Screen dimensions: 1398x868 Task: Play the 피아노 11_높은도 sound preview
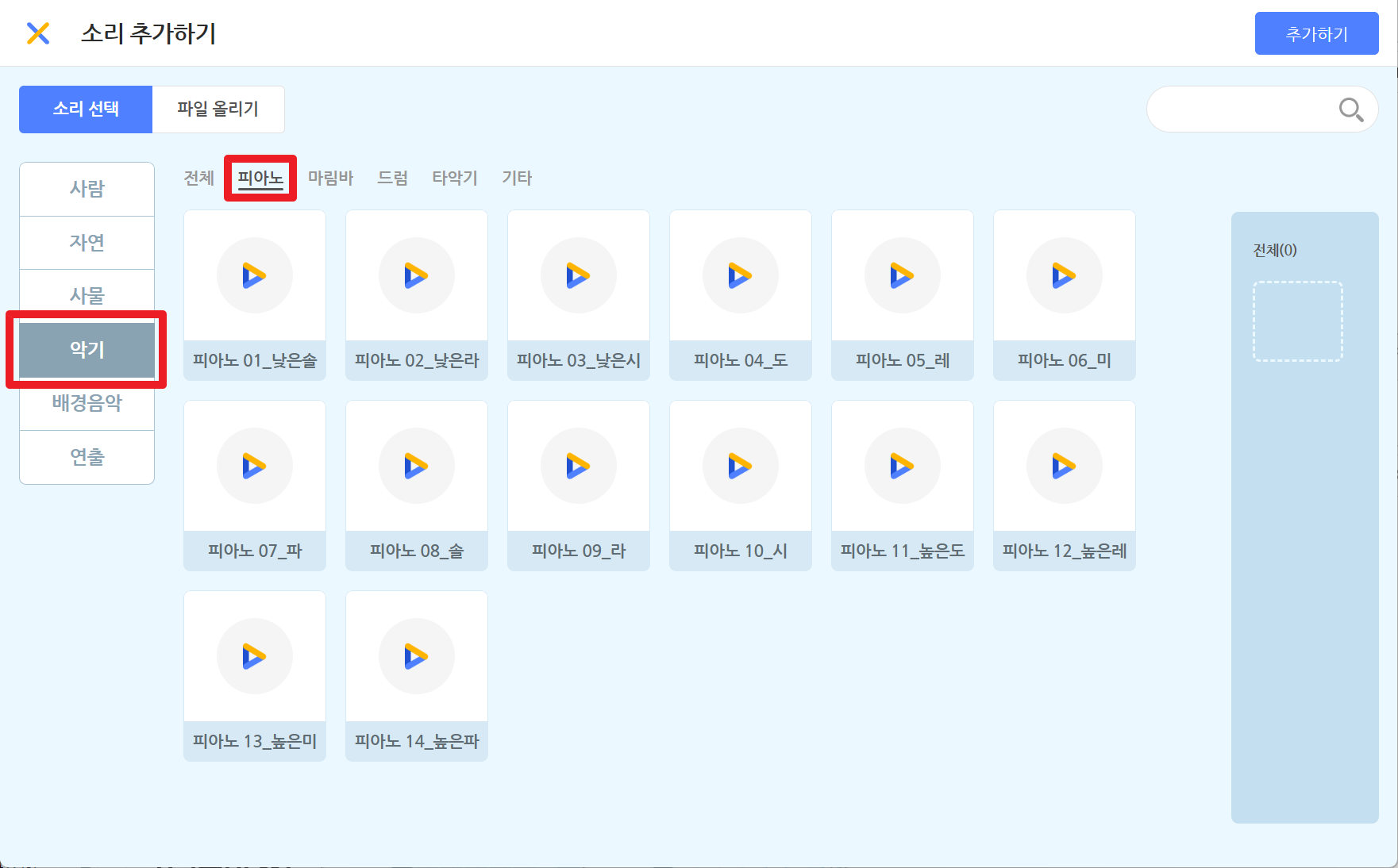[x=903, y=466]
